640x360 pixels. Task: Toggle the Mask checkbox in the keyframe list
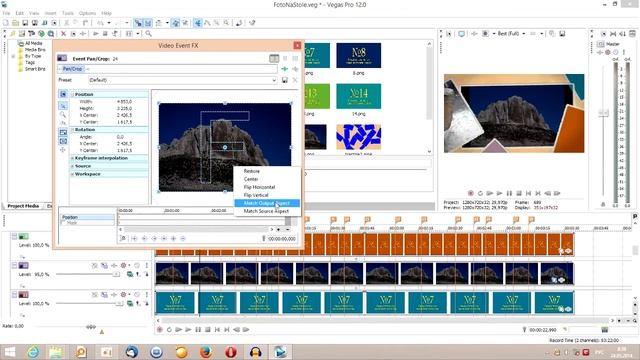click(63, 223)
